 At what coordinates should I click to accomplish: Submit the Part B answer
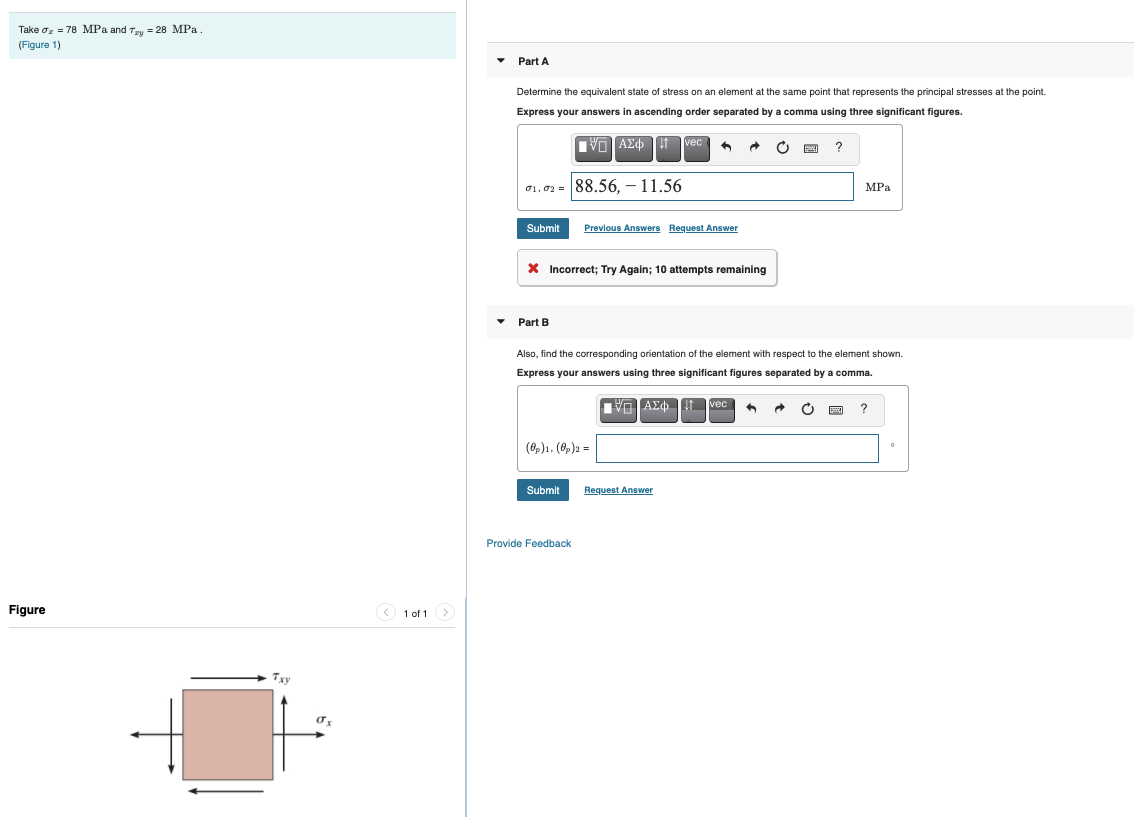tap(542, 490)
